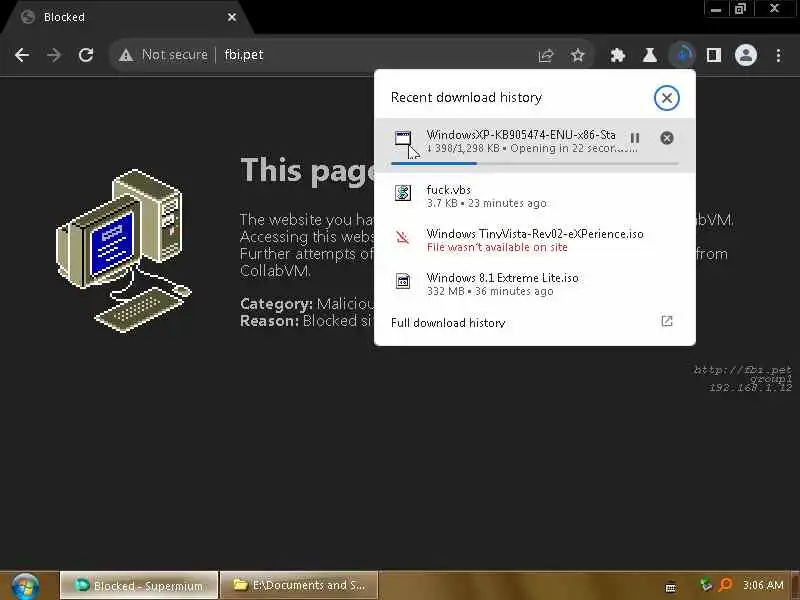The height and width of the screenshot is (600, 800).
Task: Open the three-dot browser menu
Action: (778, 56)
